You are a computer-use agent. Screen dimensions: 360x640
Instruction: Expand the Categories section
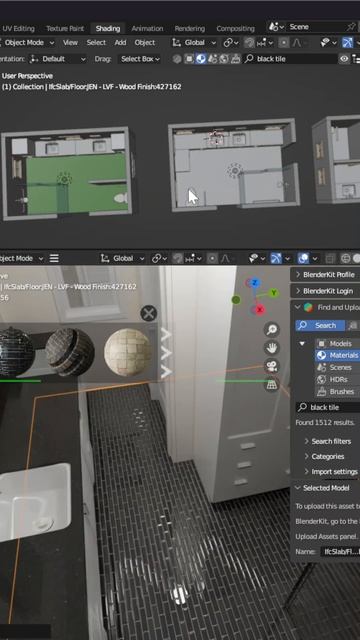pos(324,456)
